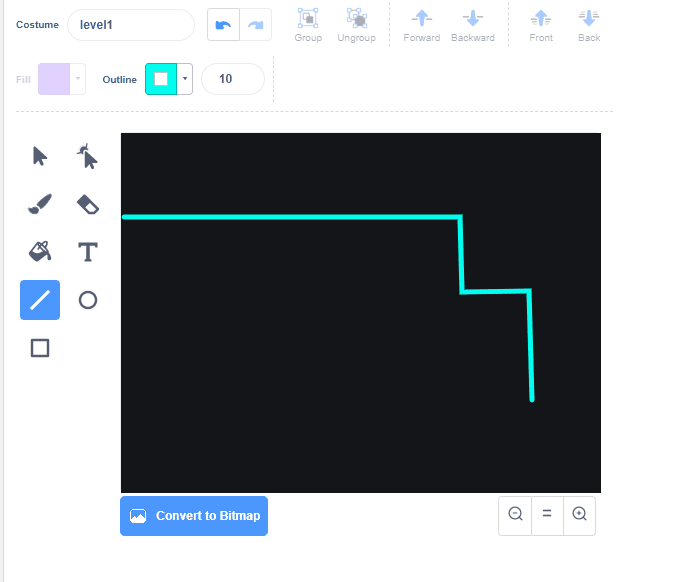Image resolution: width=695 pixels, height=582 pixels.
Task: Reset canvas zoom with equals button
Action: tap(547, 516)
